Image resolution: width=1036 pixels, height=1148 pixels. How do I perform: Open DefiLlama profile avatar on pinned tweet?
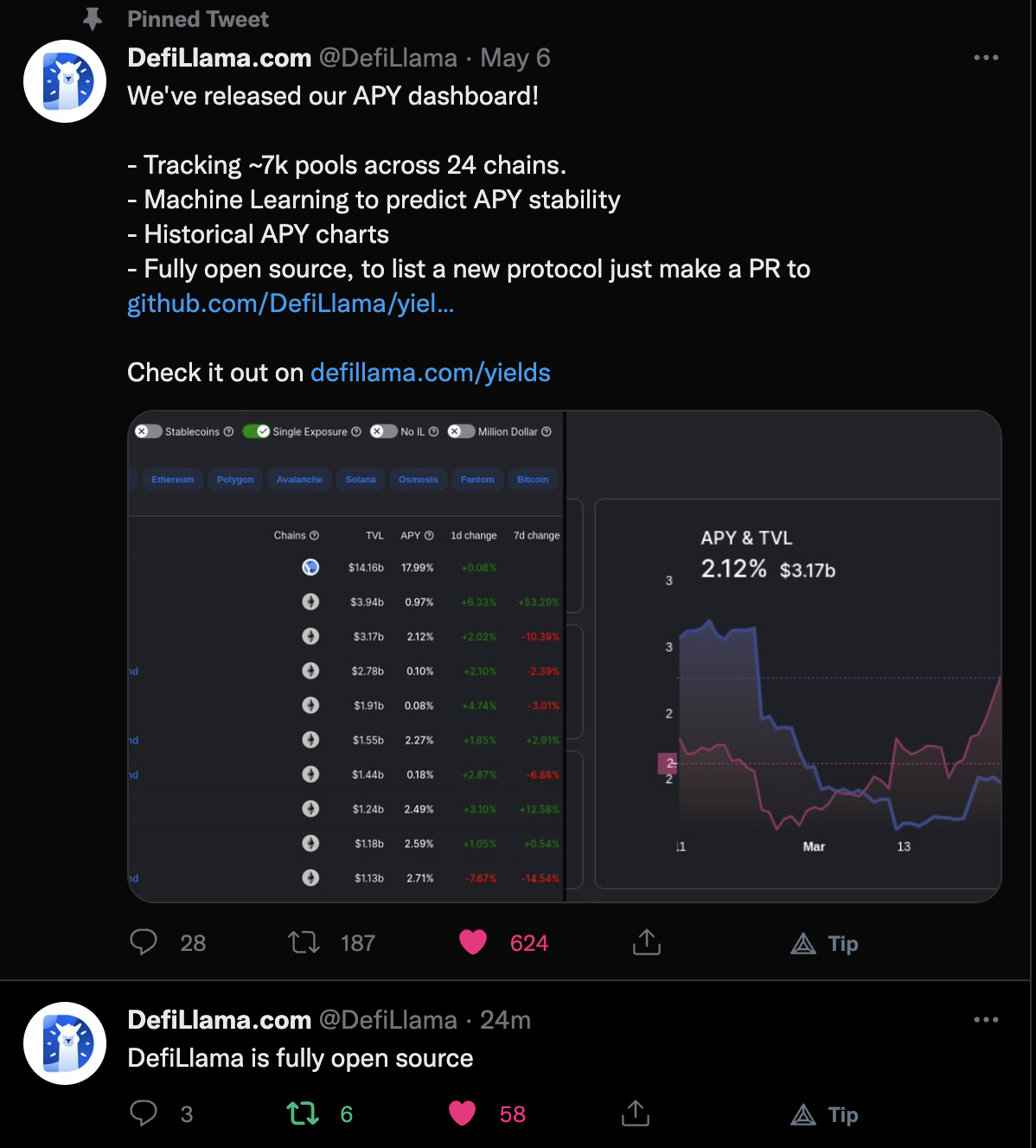click(65, 81)
